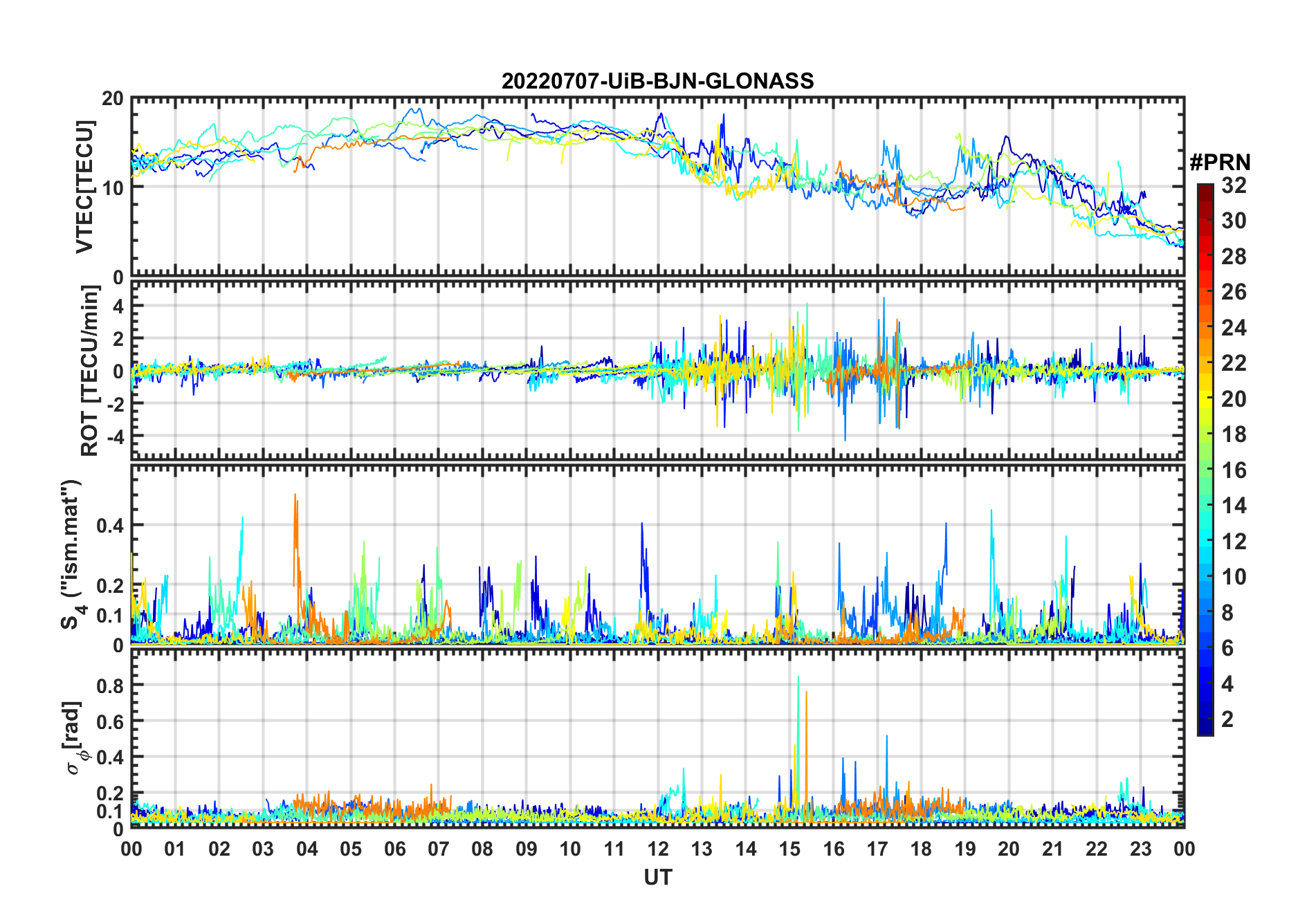Click the #PRN colorbar title

tap(1220, 163)
